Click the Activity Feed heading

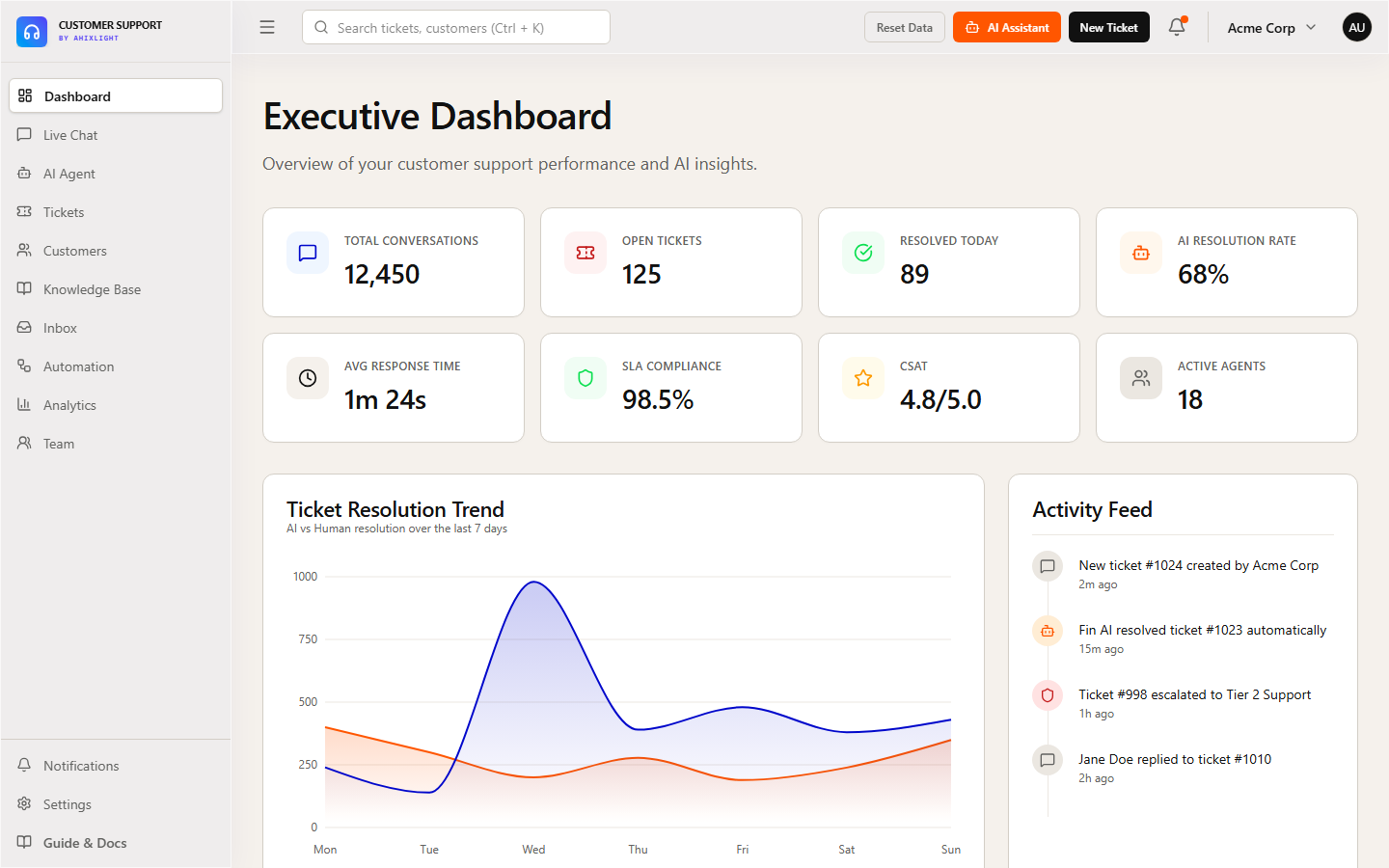pos(1092,509)
